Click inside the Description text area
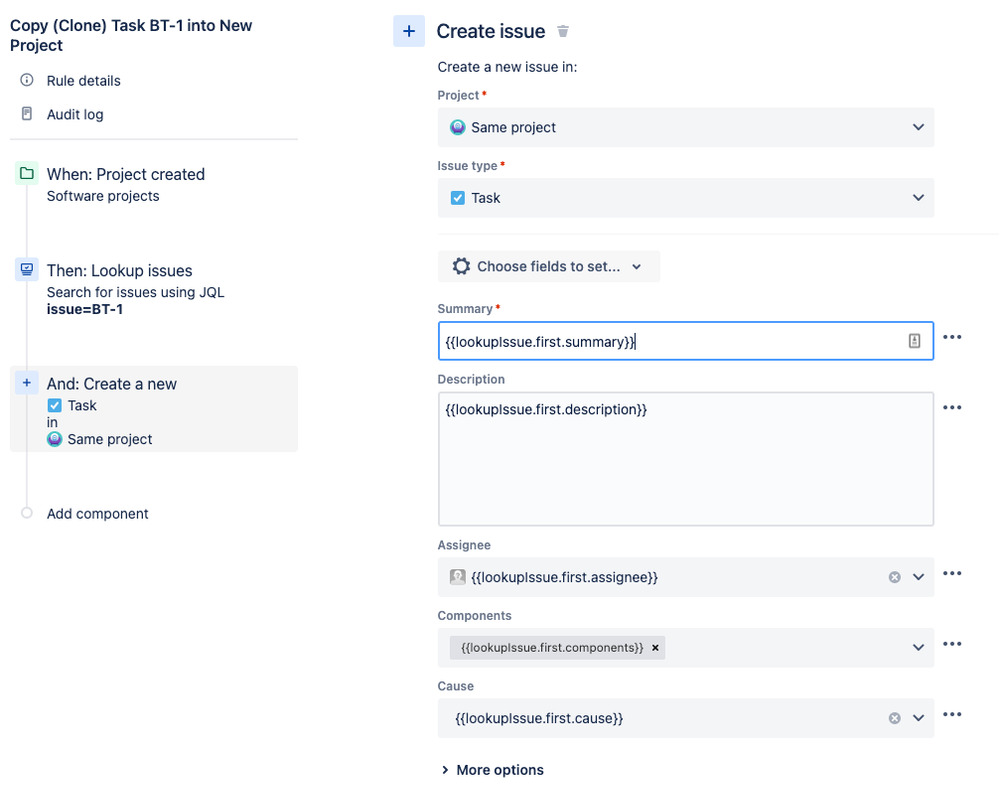This screenshot has height=785, width=999. click(685, 460)
